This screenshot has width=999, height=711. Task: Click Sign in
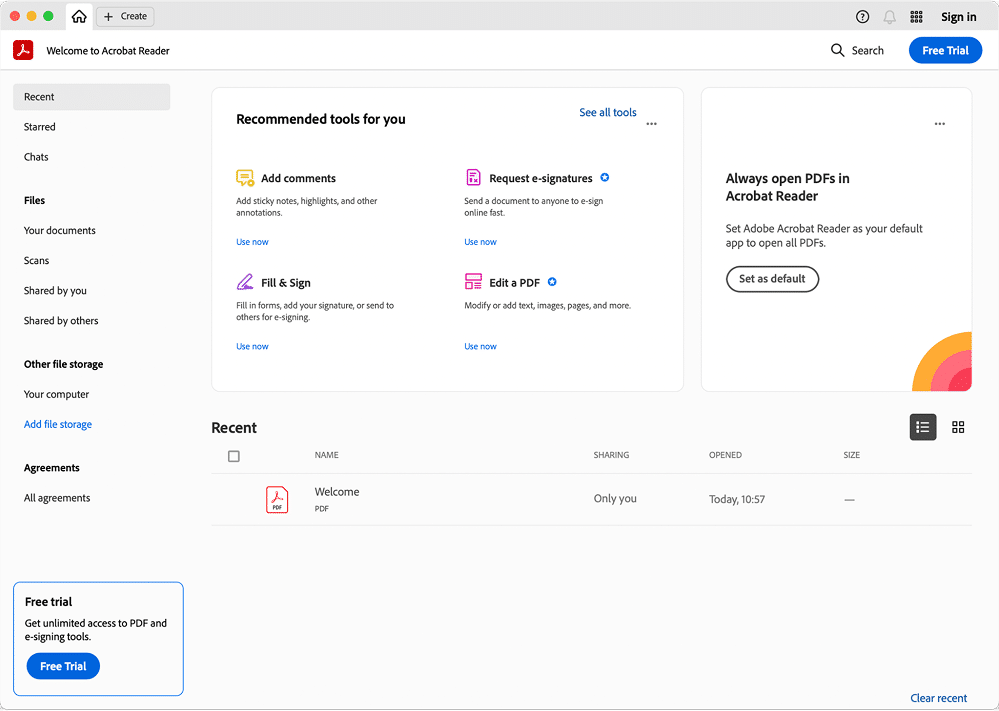(x=958, y=17)
